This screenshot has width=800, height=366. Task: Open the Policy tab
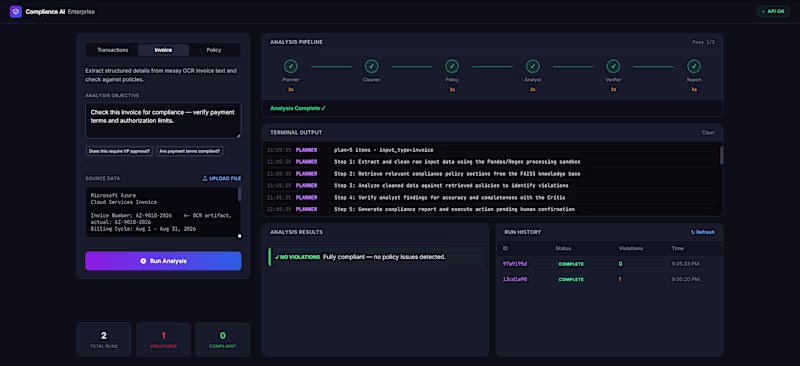click(x=214, y=50)
